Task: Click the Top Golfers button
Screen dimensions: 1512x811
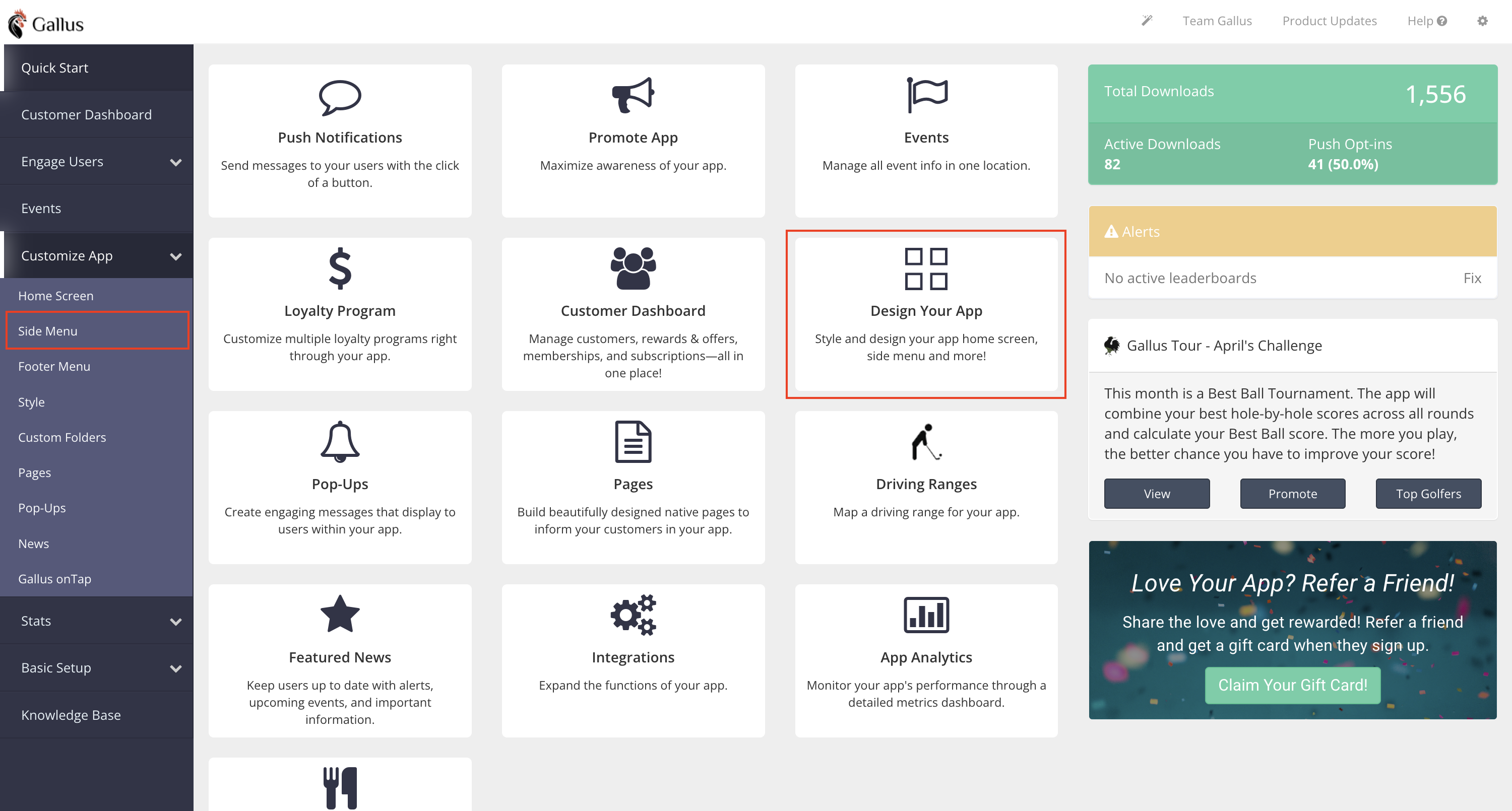Action: (1428, 494)
